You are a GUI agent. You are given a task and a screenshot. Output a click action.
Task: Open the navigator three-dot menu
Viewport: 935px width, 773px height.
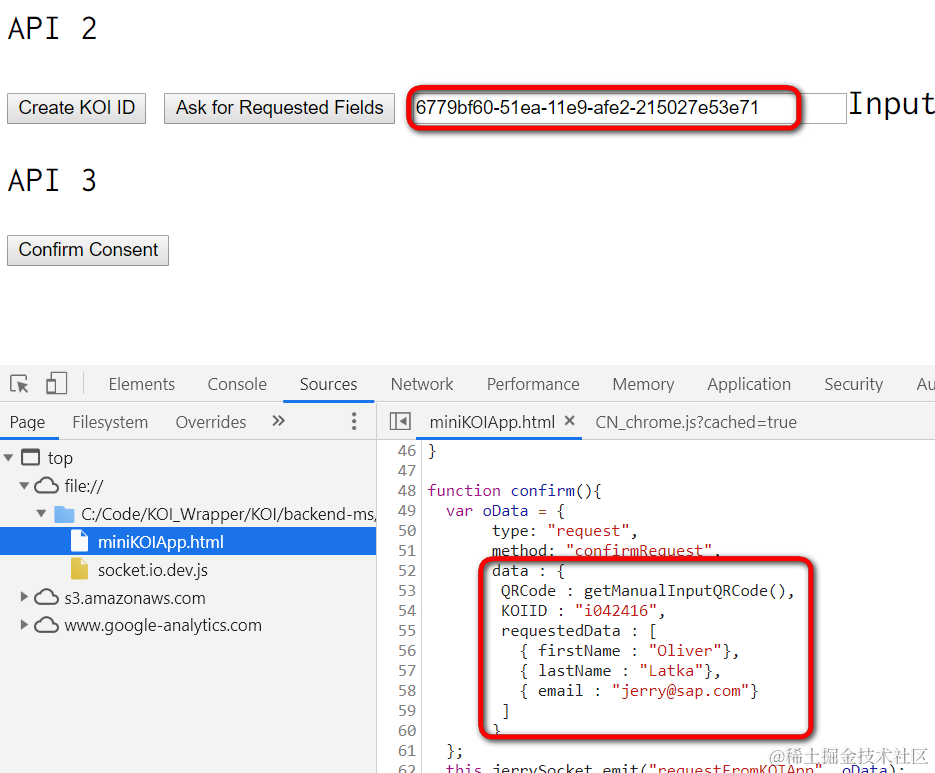coord(354,421)
